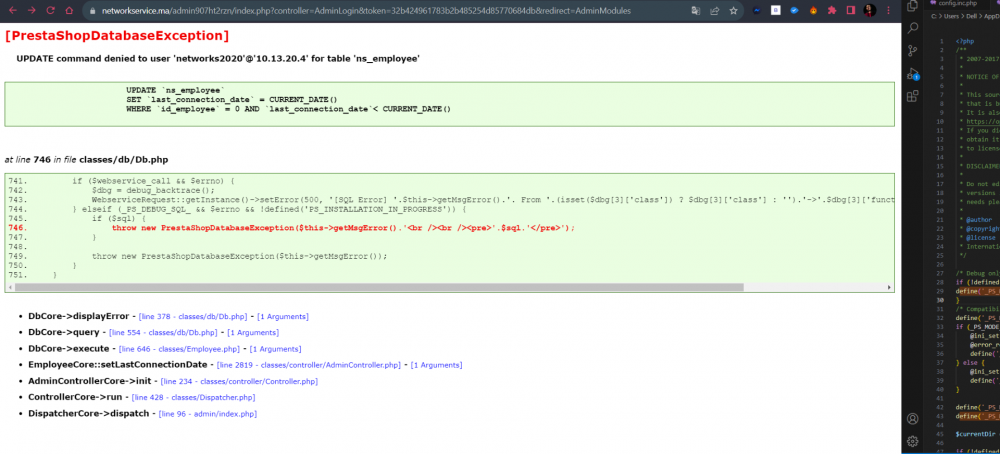Click the lock icon for site info

[92, 11]
